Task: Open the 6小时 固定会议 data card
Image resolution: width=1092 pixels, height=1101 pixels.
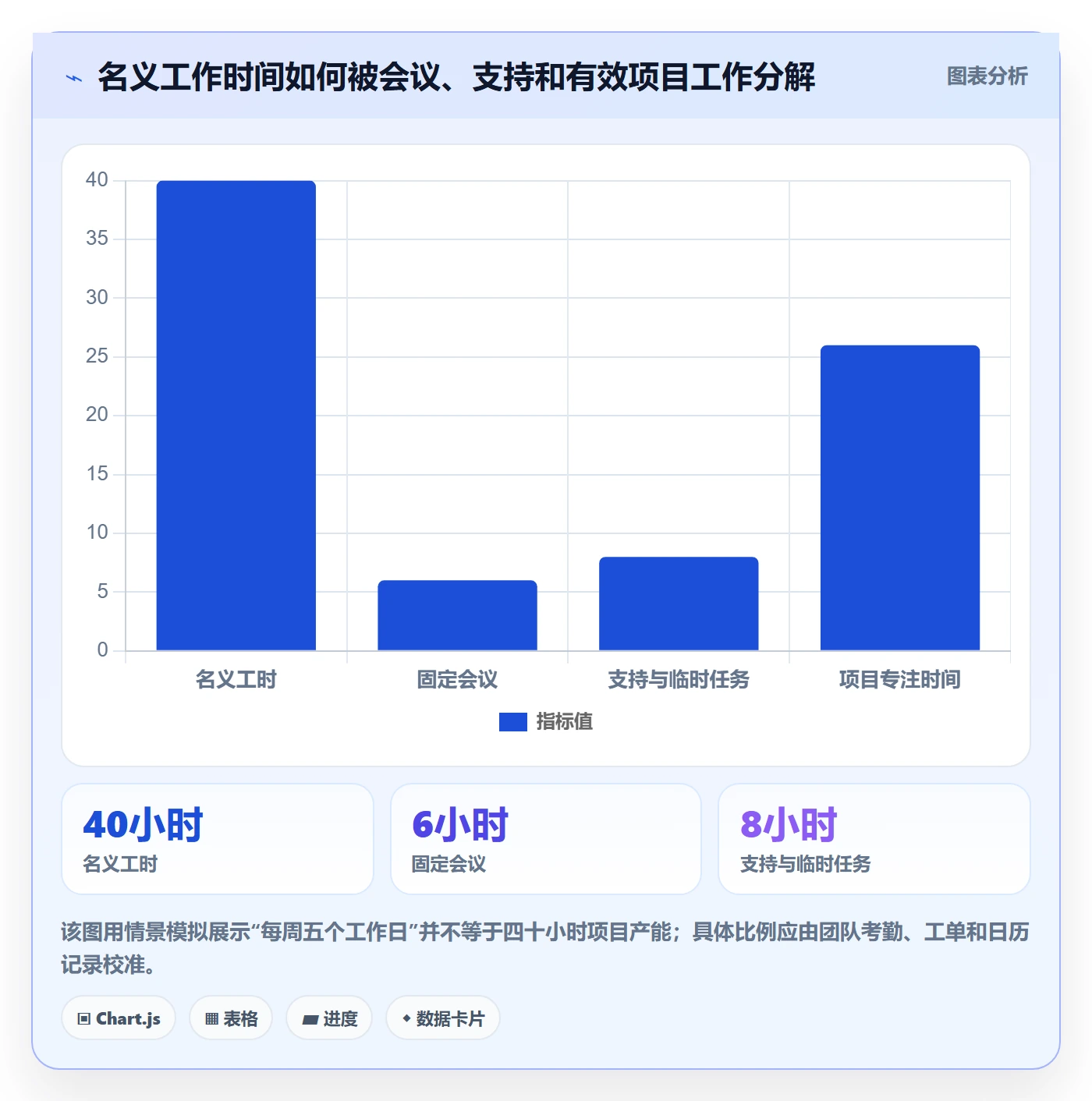Action: tap(546, 839)
